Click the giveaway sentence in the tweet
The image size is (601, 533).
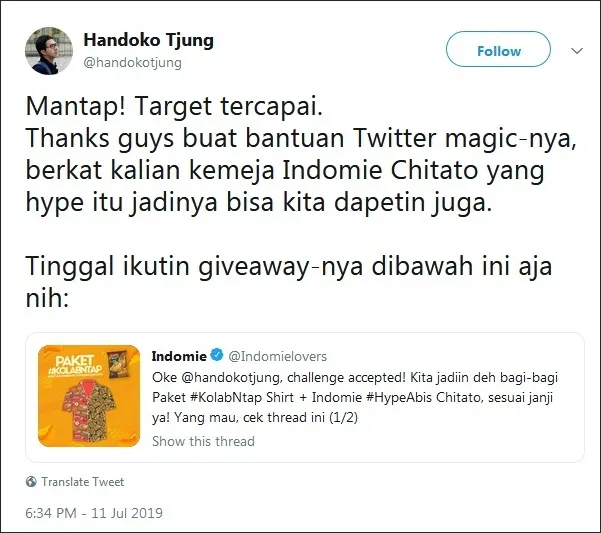tap(288, 282)
